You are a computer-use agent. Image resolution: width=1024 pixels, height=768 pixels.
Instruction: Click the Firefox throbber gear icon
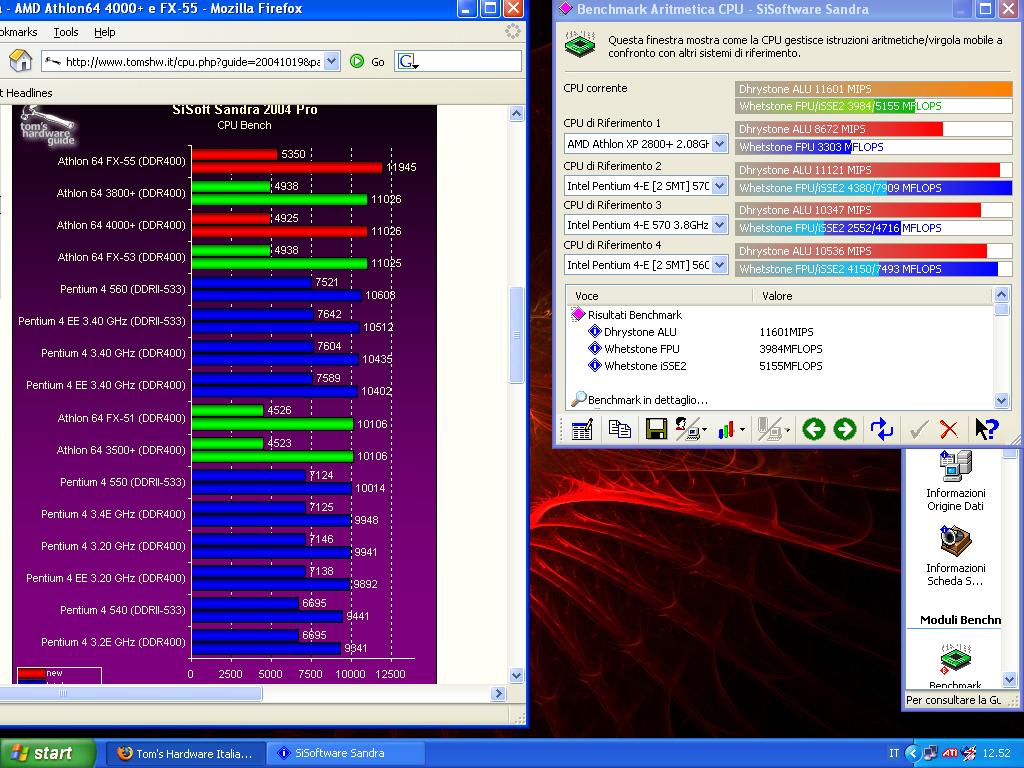click(x=513, y=31)
